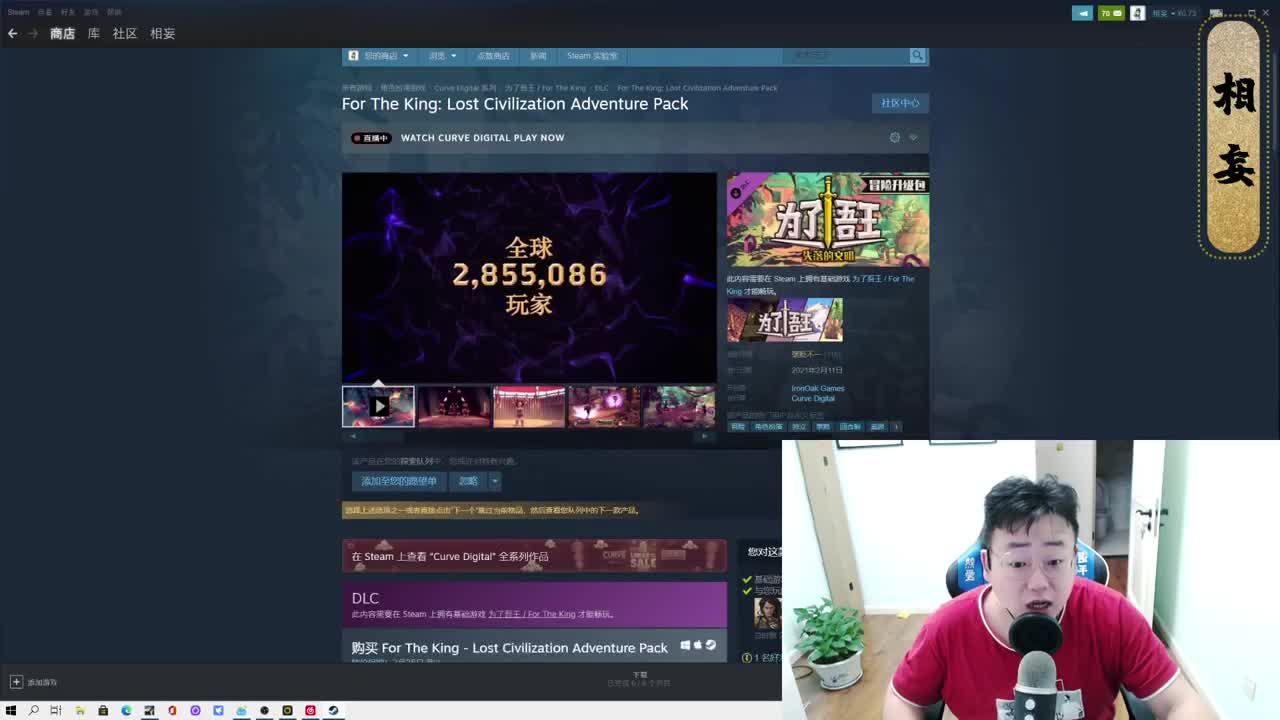Select the fifth screenshot thumbnail
1280x720 pixels.
click(679, 407)
